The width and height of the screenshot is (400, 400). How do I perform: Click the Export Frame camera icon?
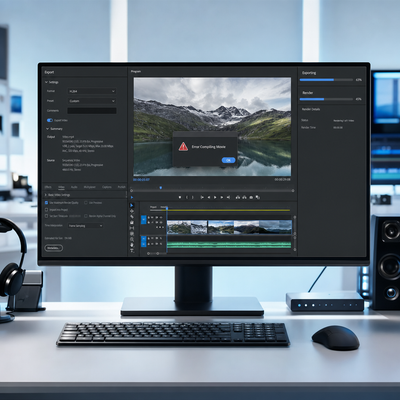pyautogui.click(x=251, y=197)
